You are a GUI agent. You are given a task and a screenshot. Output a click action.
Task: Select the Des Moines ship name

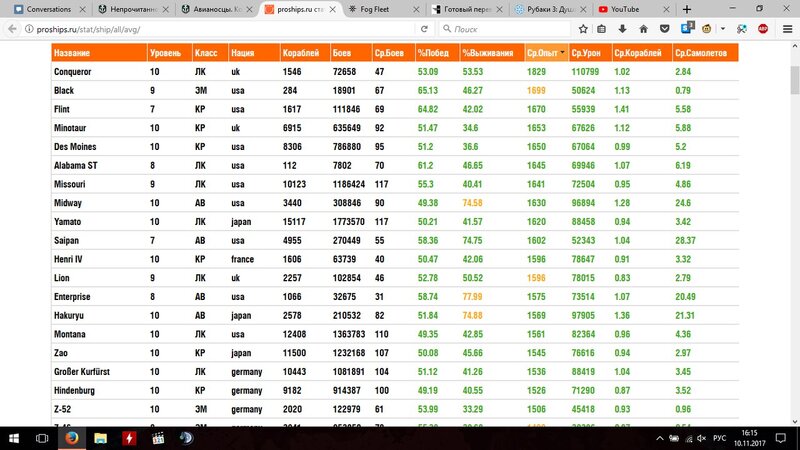[75, 147]
